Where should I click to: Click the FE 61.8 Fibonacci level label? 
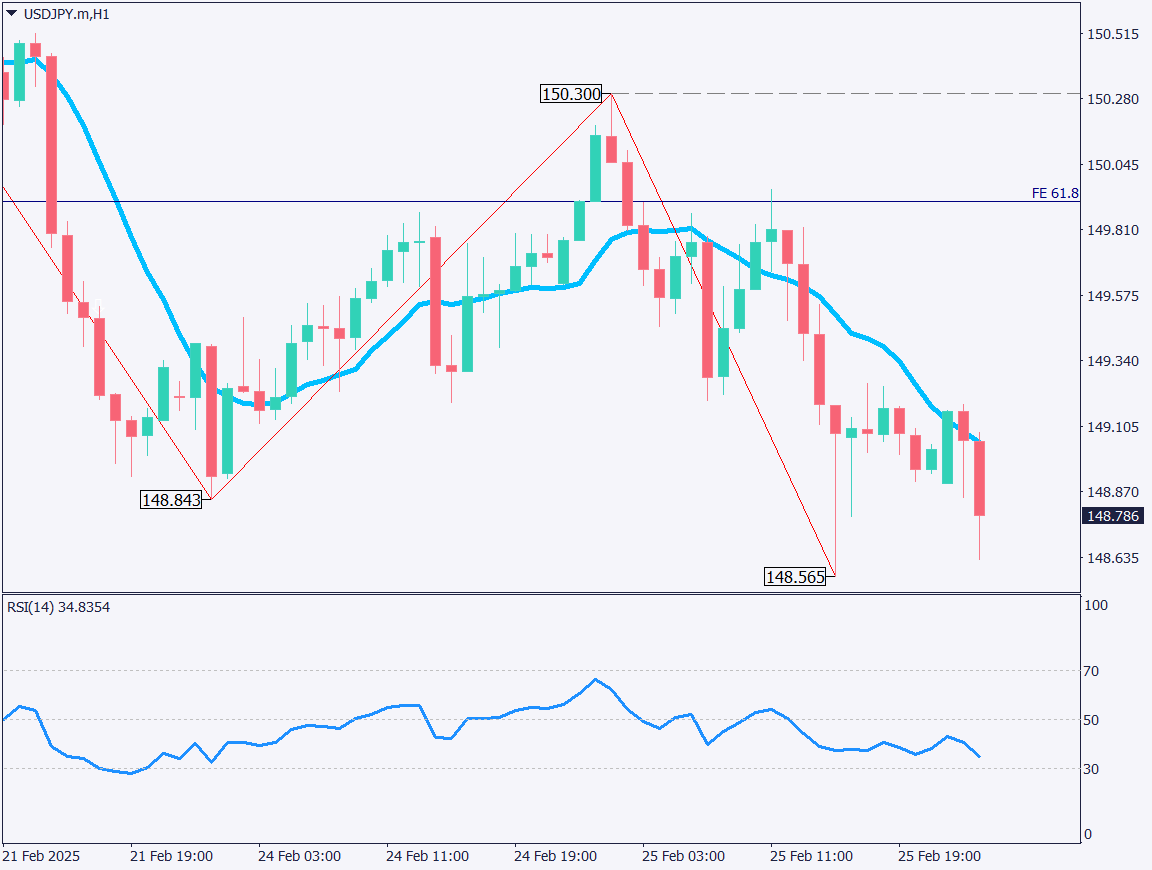point(1055,193)
